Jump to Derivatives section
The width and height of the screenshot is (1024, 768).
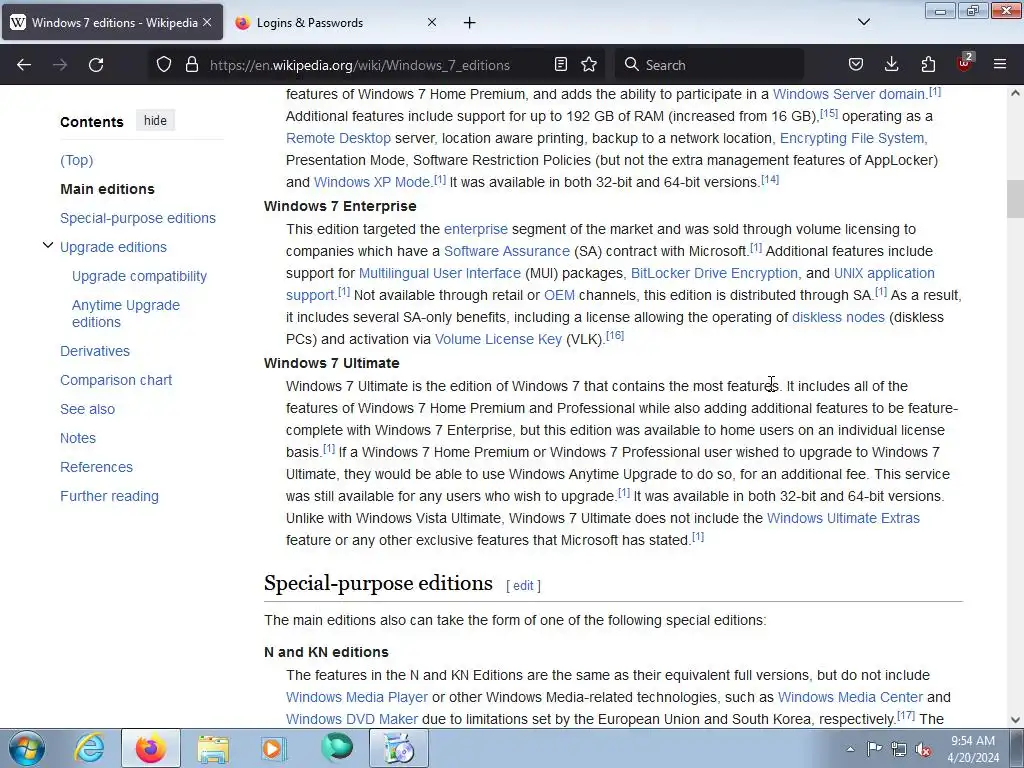(95, 351)
